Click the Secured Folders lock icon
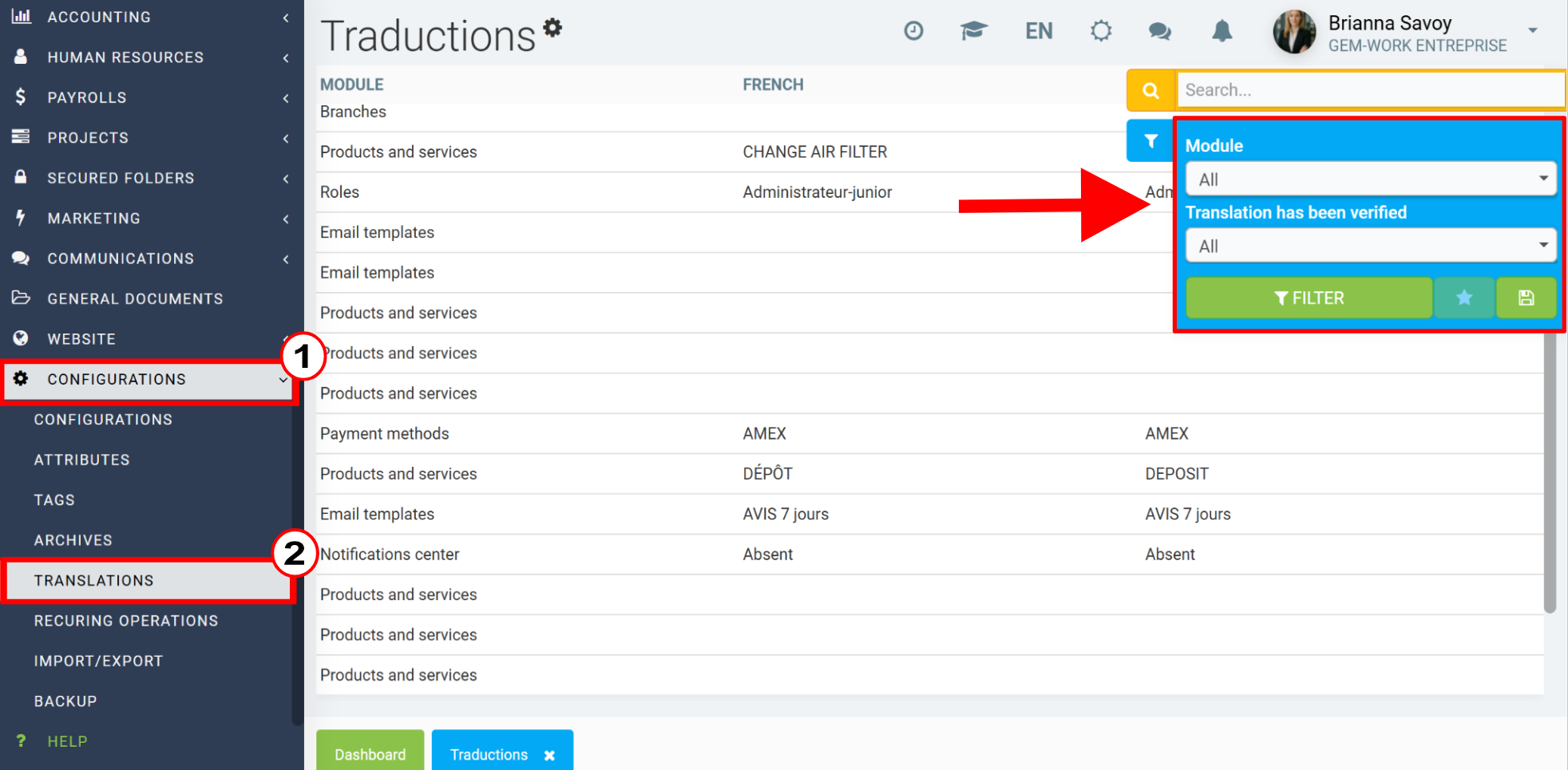 pos(21,177)
